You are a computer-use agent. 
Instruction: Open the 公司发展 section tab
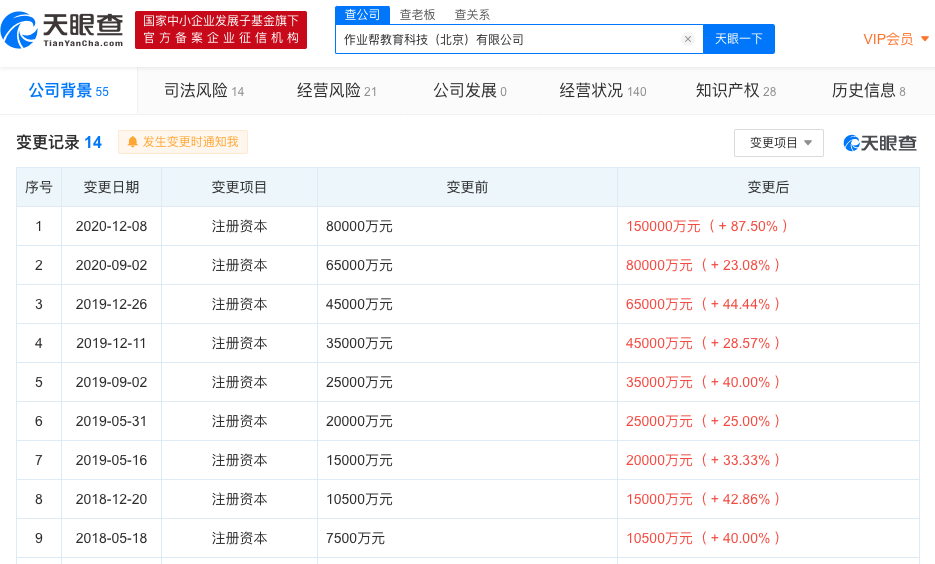pos(469,91)
